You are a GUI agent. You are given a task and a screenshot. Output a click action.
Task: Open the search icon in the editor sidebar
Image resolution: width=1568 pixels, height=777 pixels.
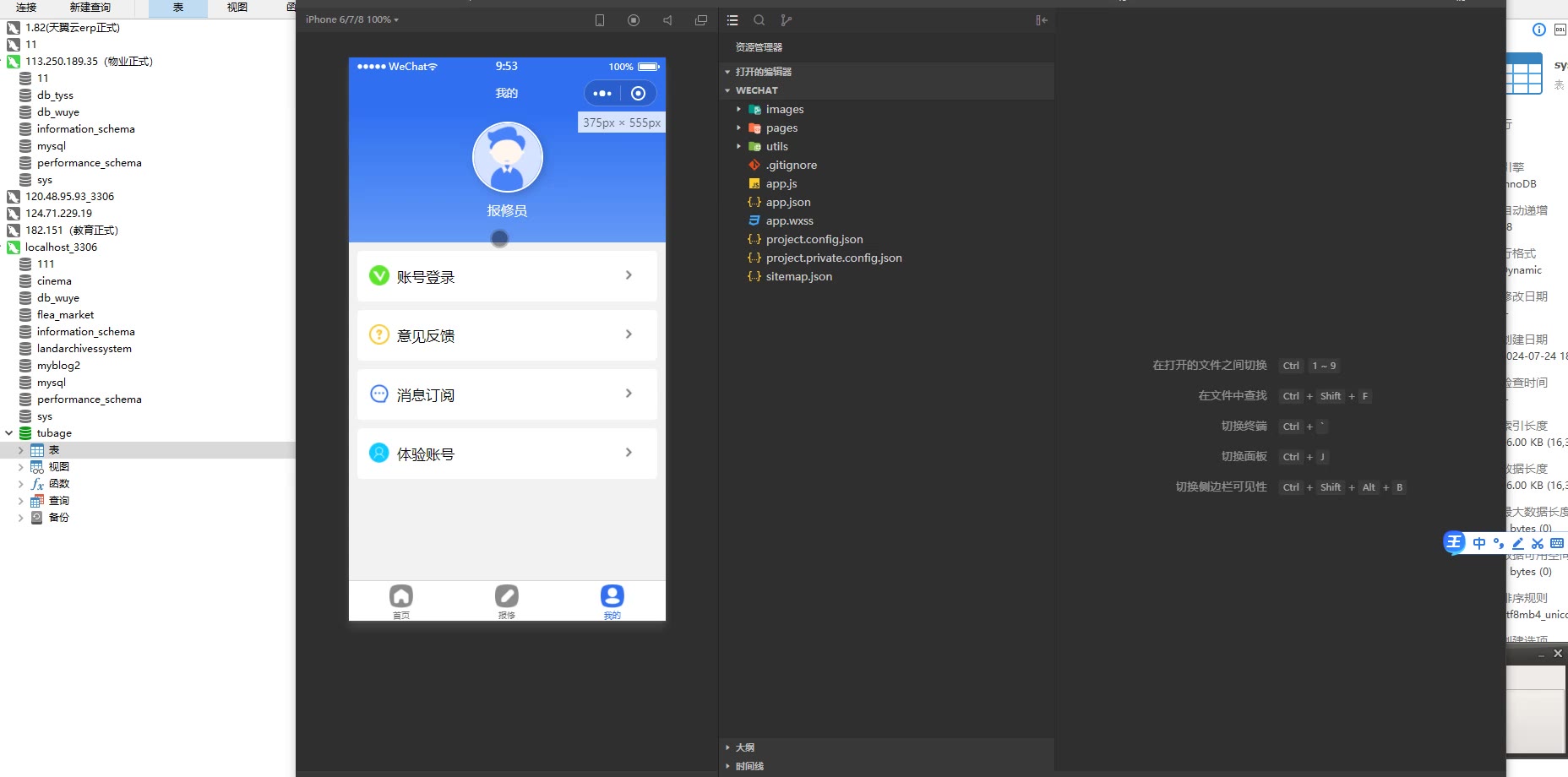(x=759, y=20)
